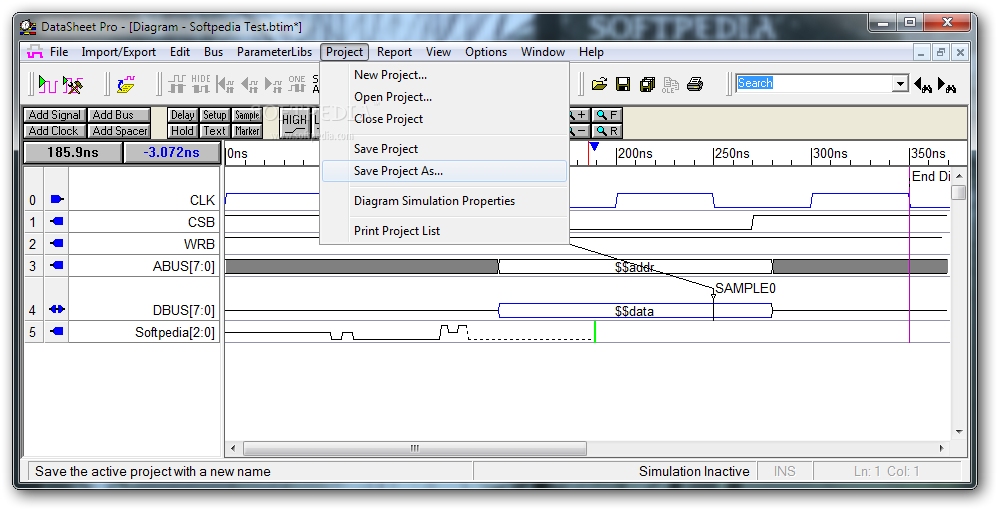Click in the Search input field

814,83
